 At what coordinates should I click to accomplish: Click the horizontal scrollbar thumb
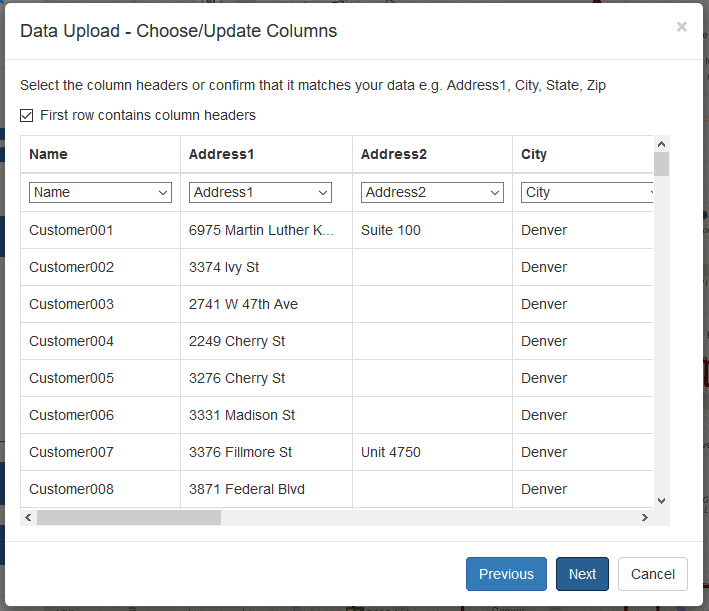click(x=129, y=517)
